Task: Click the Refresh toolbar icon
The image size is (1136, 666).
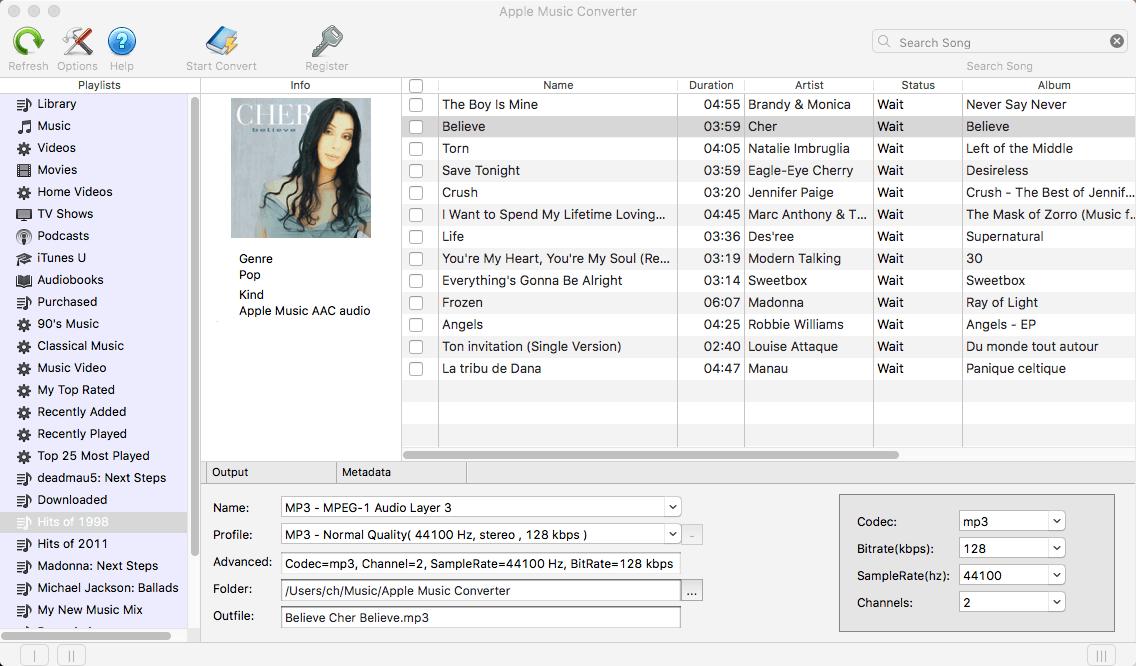Action: pyautogui.click(x=28, y=42)
